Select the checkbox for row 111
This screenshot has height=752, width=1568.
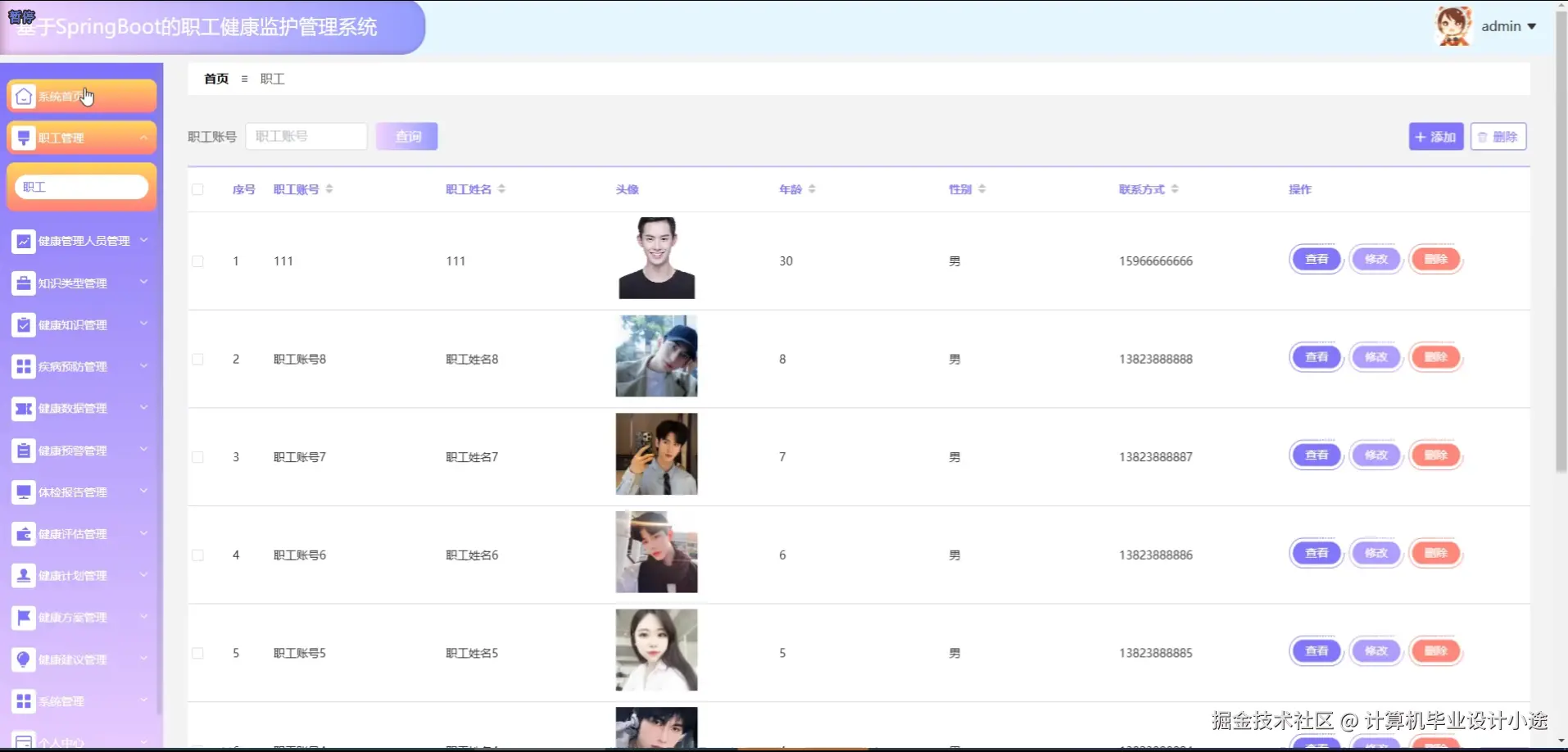pos(197,261)
